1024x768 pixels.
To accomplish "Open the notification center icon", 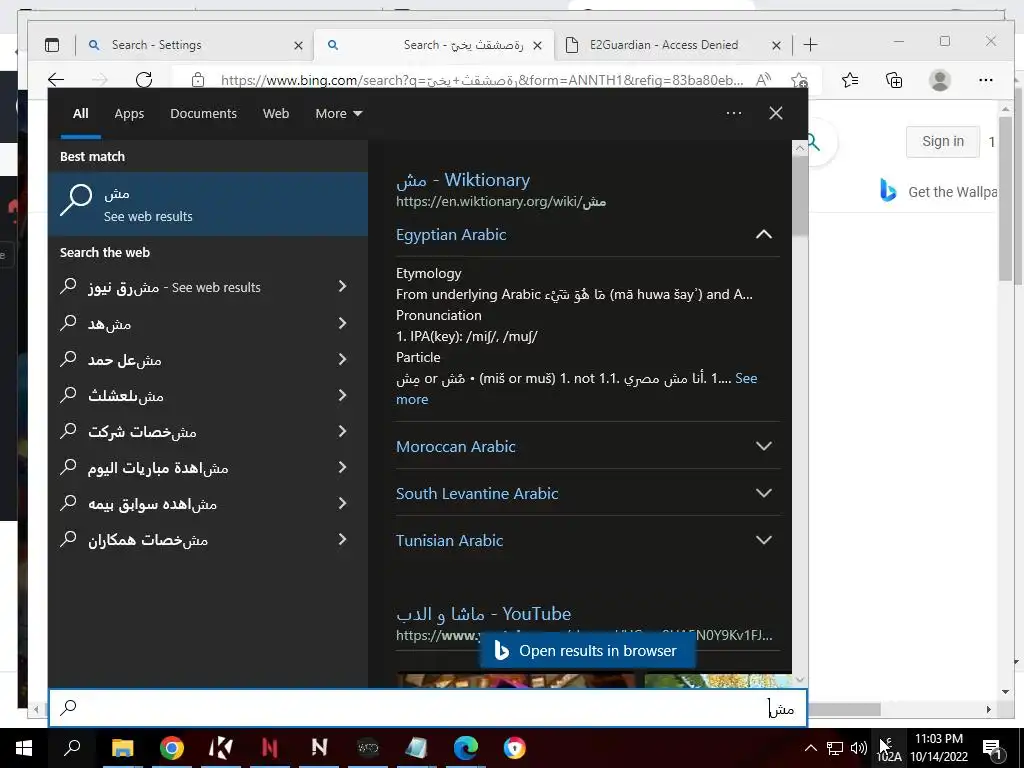I will pos(992,749).
